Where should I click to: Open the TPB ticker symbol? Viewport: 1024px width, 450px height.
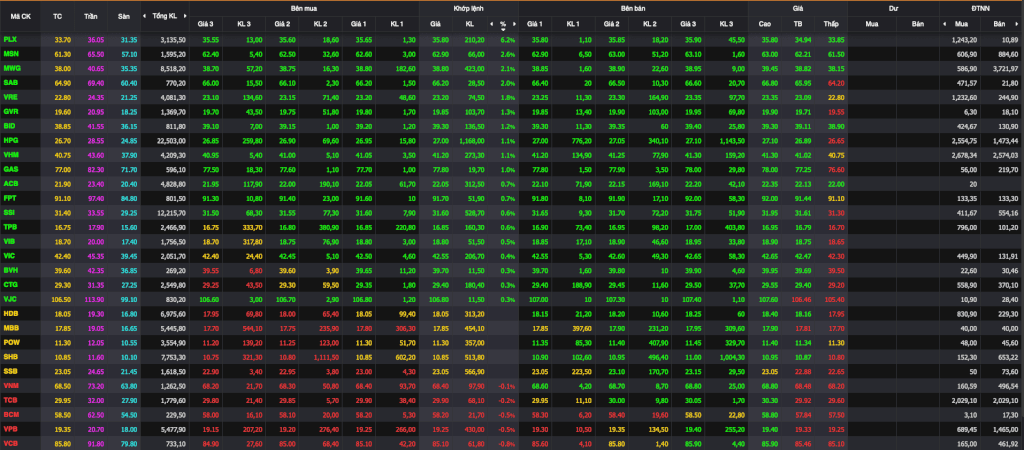click(10, 225)
